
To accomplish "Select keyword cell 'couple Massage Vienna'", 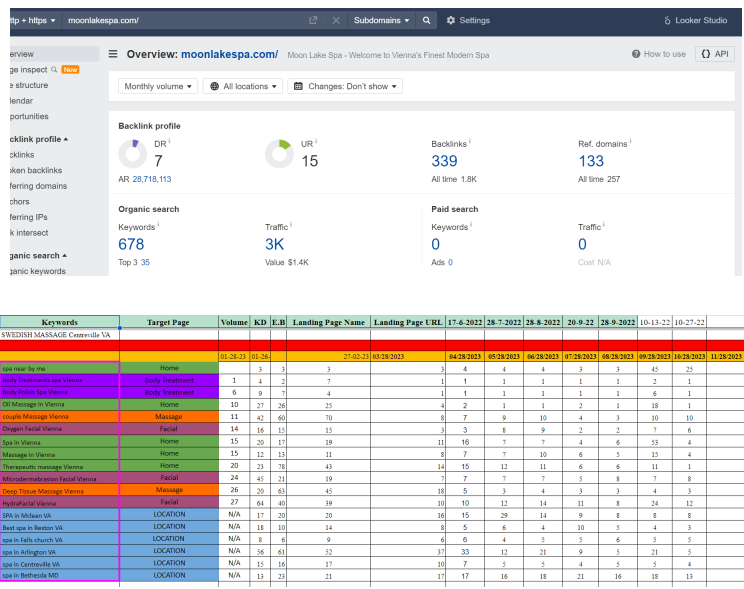I will [60, 417].
